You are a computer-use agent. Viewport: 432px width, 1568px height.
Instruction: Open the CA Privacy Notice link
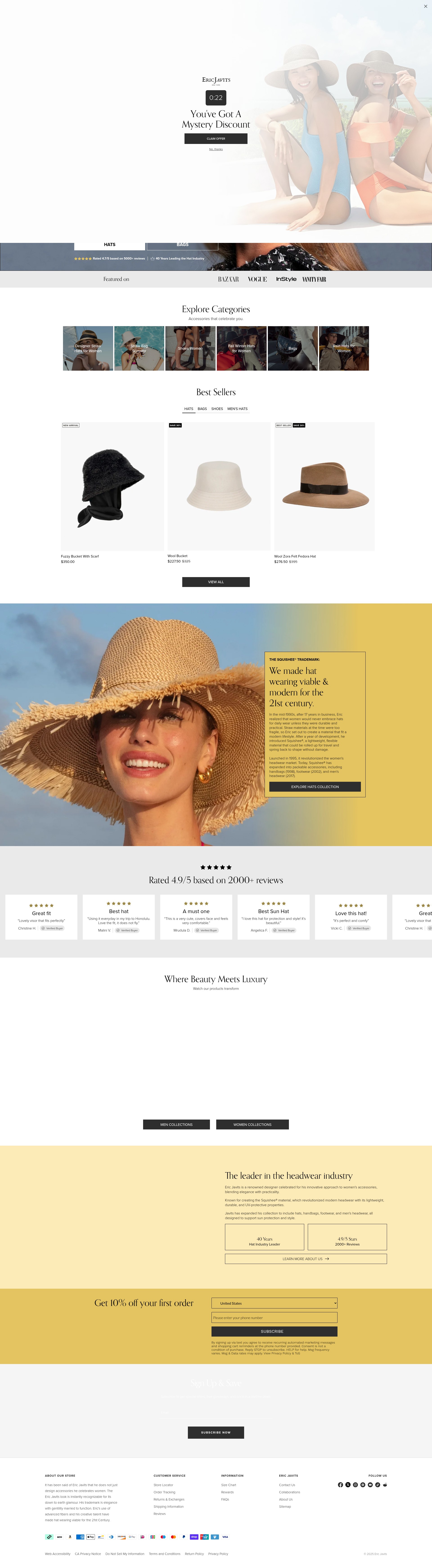coord(88,1554)
